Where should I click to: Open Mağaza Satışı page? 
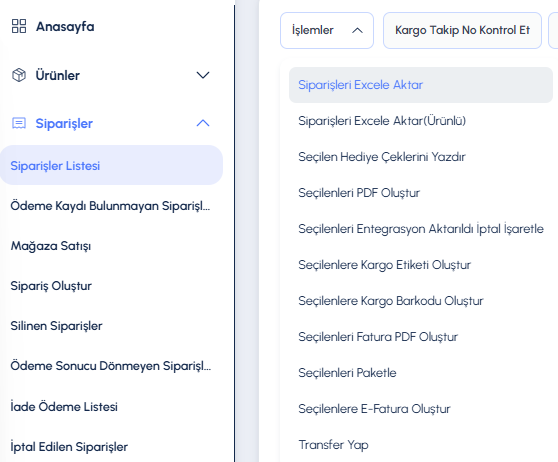[x=51, y=246]
